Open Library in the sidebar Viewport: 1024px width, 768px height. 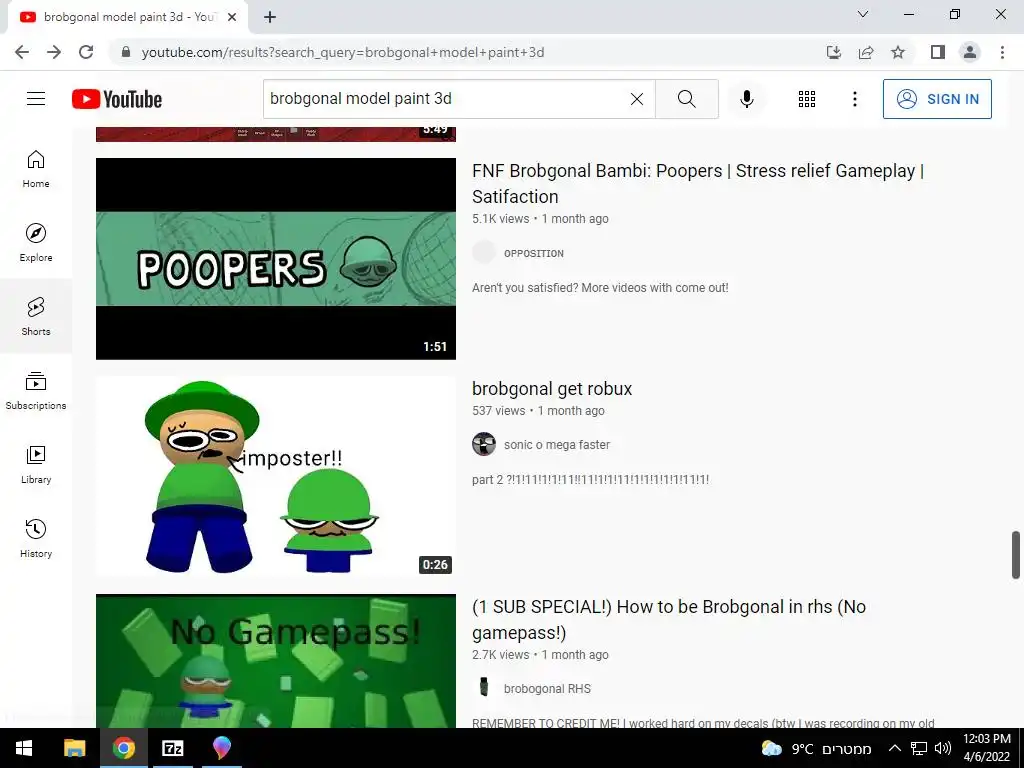(36, 464)
